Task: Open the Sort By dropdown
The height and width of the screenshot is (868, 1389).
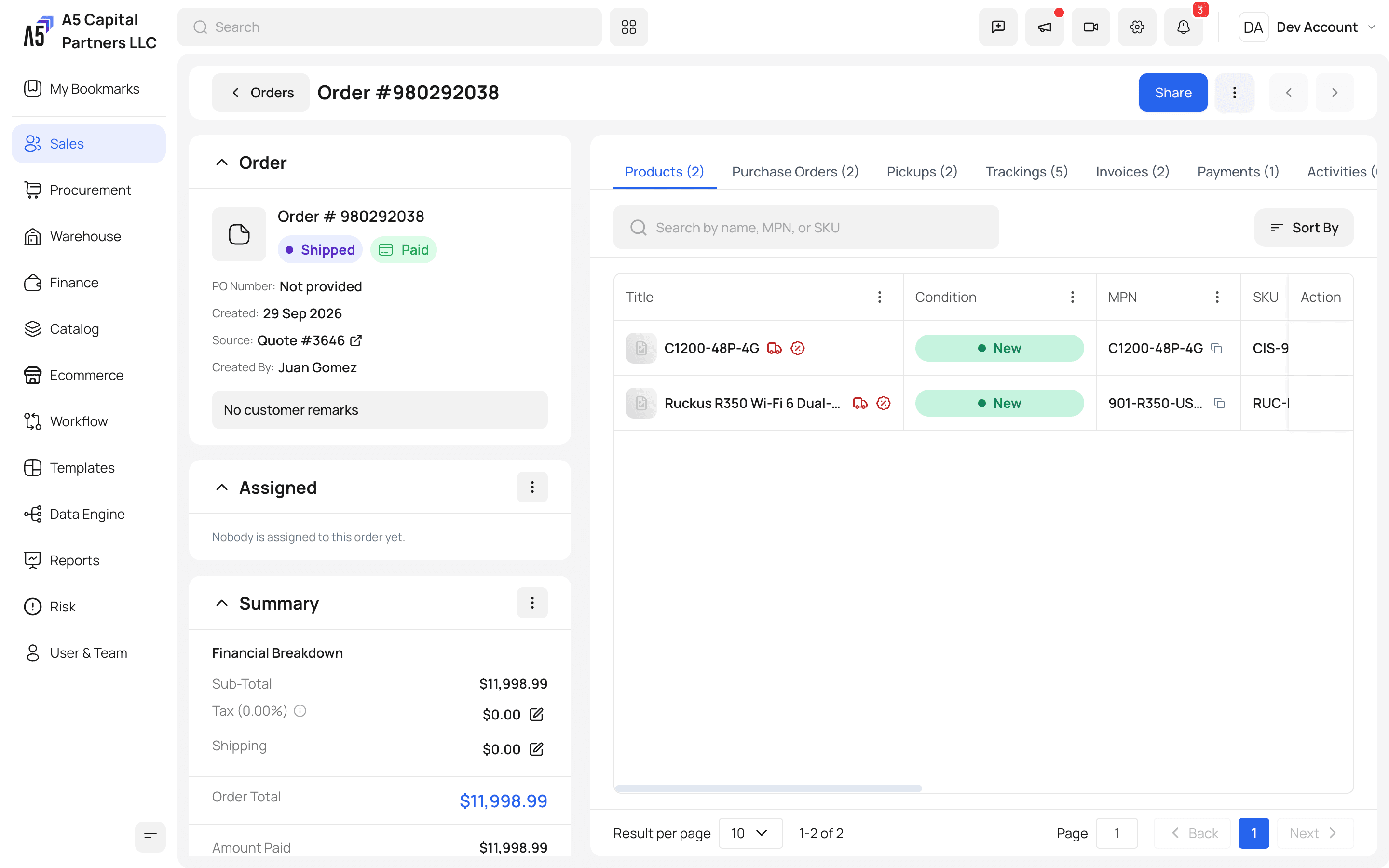Action: (x=1304, y=227)
